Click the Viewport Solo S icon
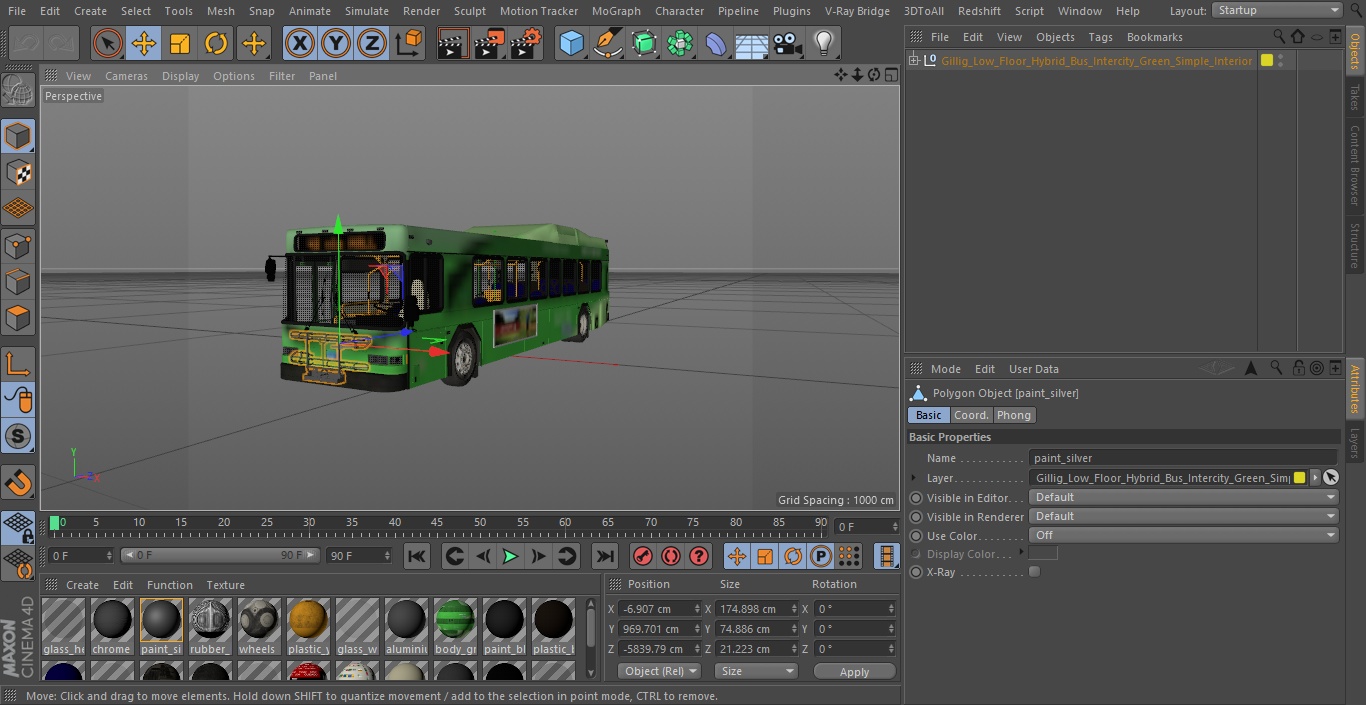The width and height of the screenshot is (1366, 705). tap(18, 437)
